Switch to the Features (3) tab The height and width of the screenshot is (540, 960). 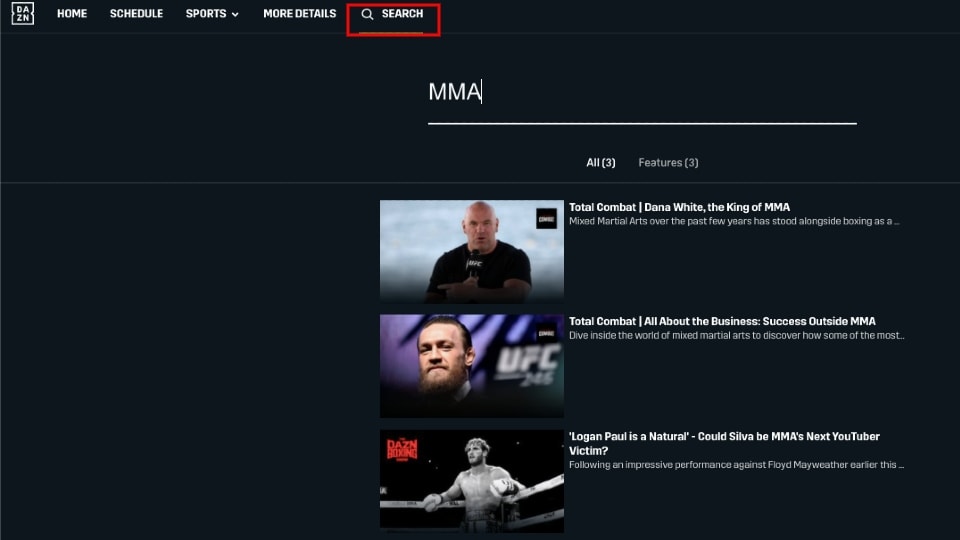tap(668, 162)
